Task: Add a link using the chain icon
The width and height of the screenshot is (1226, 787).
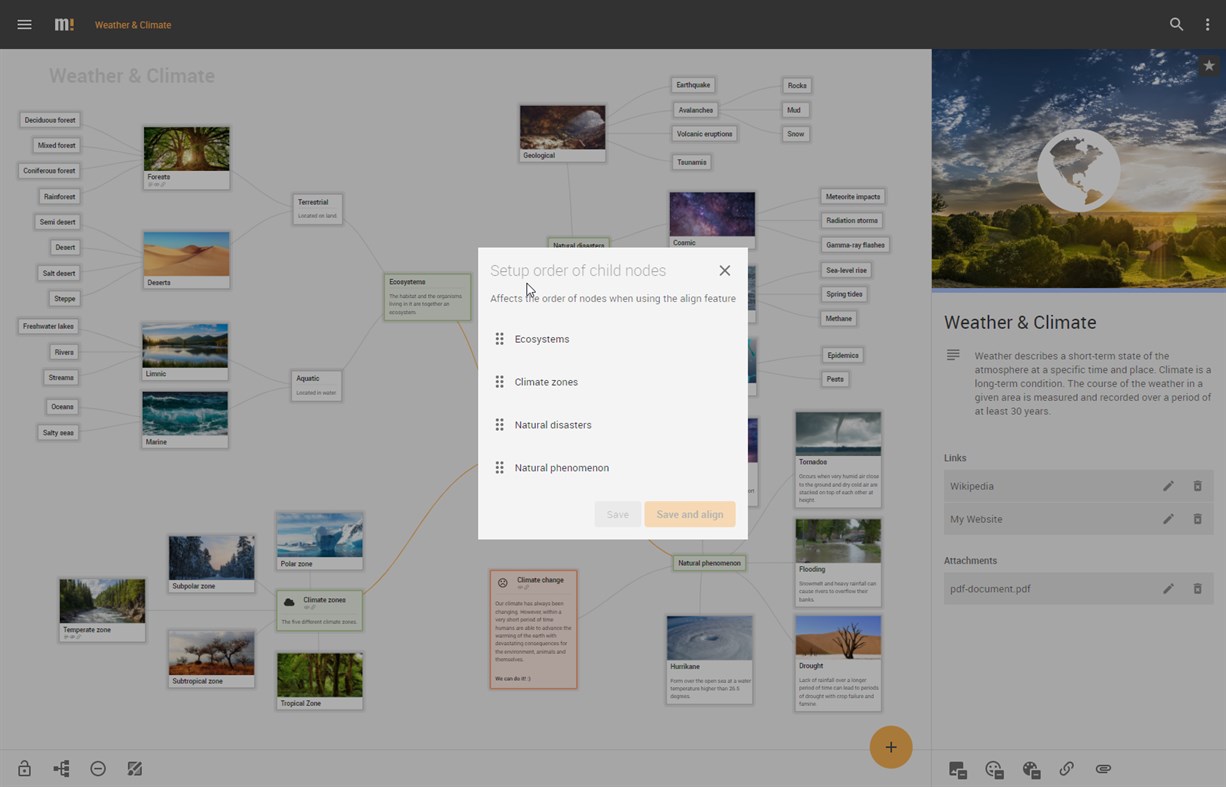Action: 1066,769
